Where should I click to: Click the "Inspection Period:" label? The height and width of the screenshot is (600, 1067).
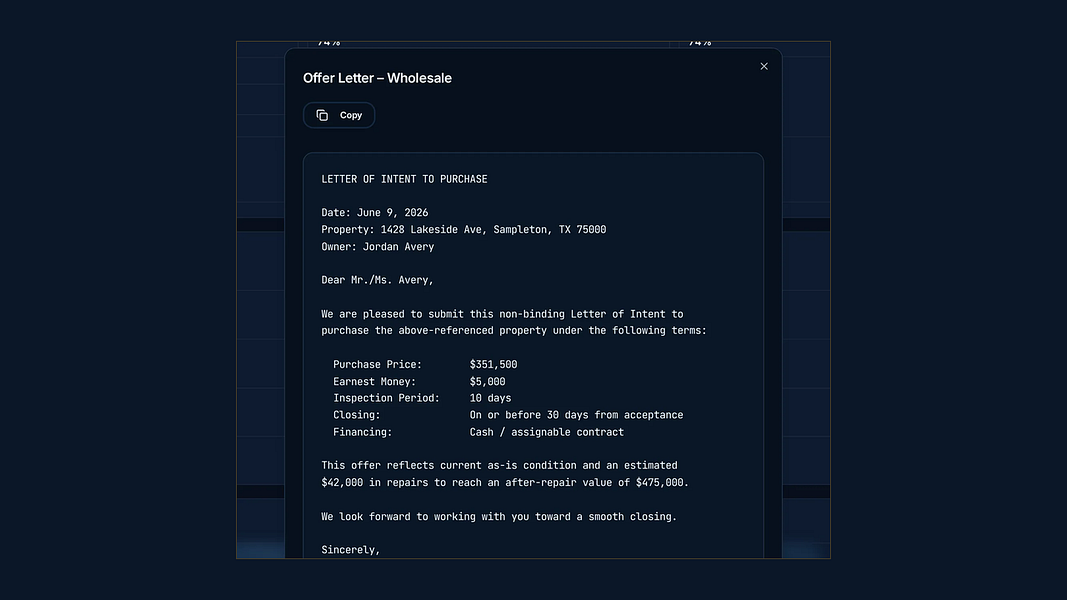tap(387, 398)
